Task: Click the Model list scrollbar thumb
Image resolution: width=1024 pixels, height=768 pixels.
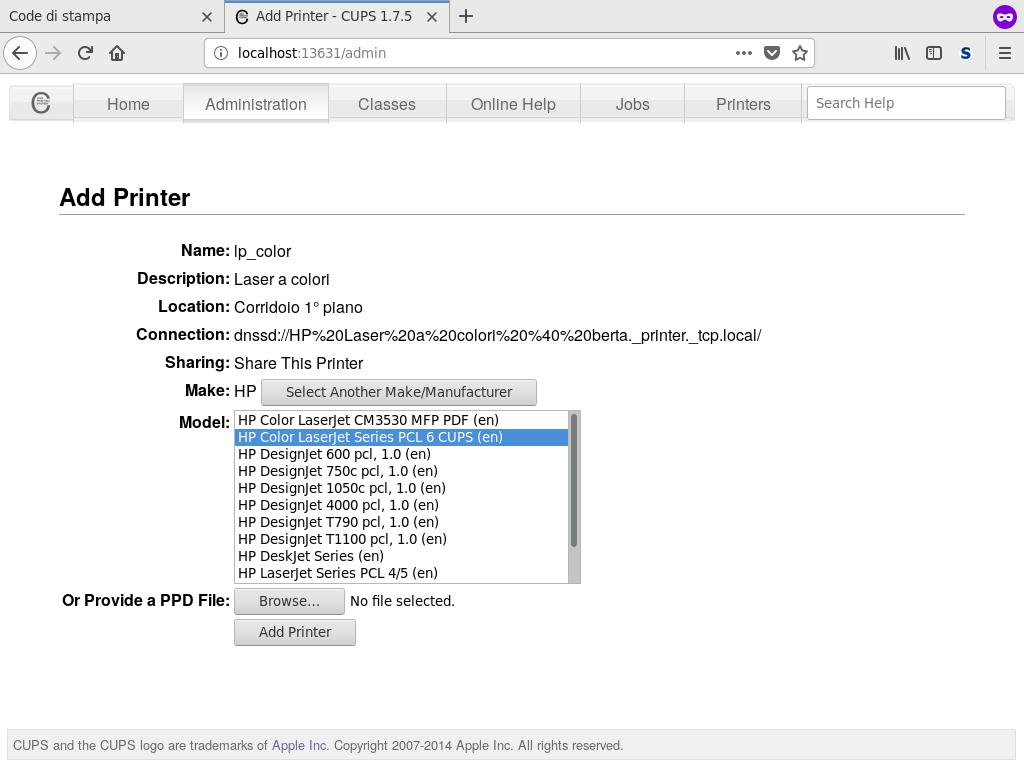Action: 574,480
